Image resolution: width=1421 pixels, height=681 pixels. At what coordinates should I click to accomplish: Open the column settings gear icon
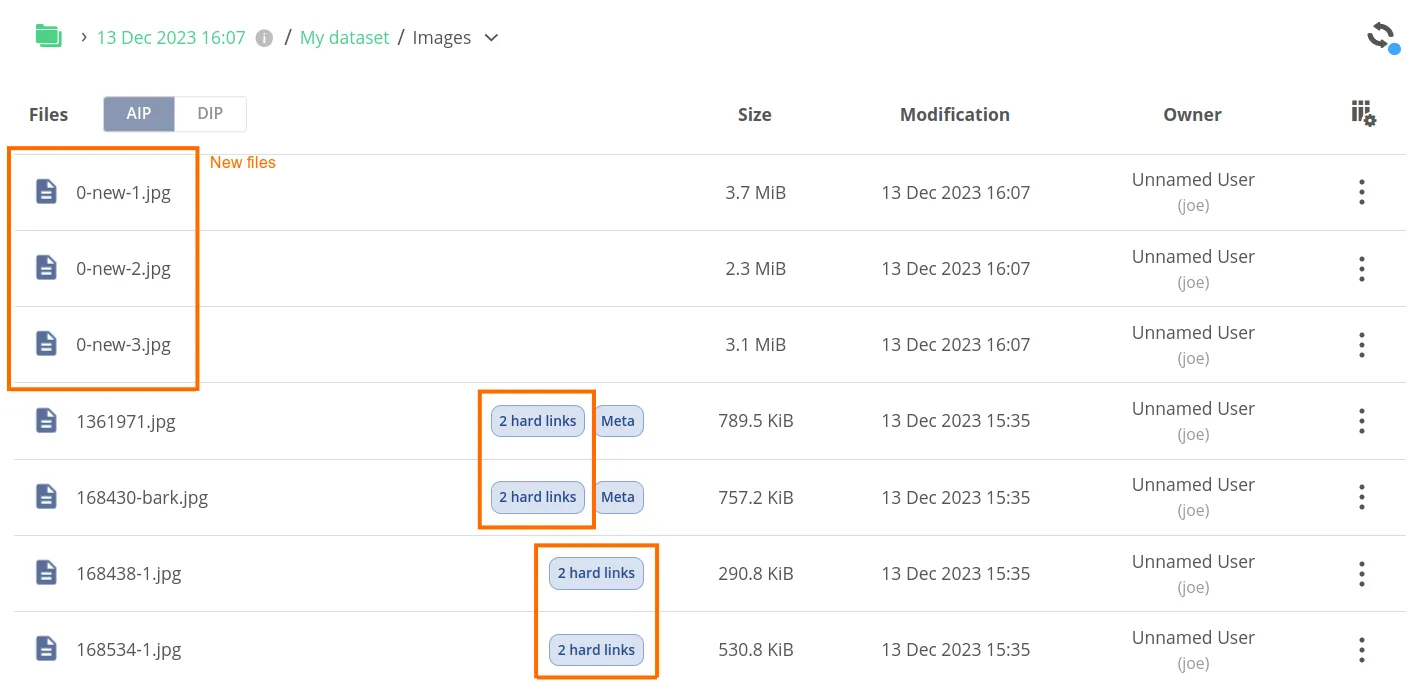[x=1362, y=114]
